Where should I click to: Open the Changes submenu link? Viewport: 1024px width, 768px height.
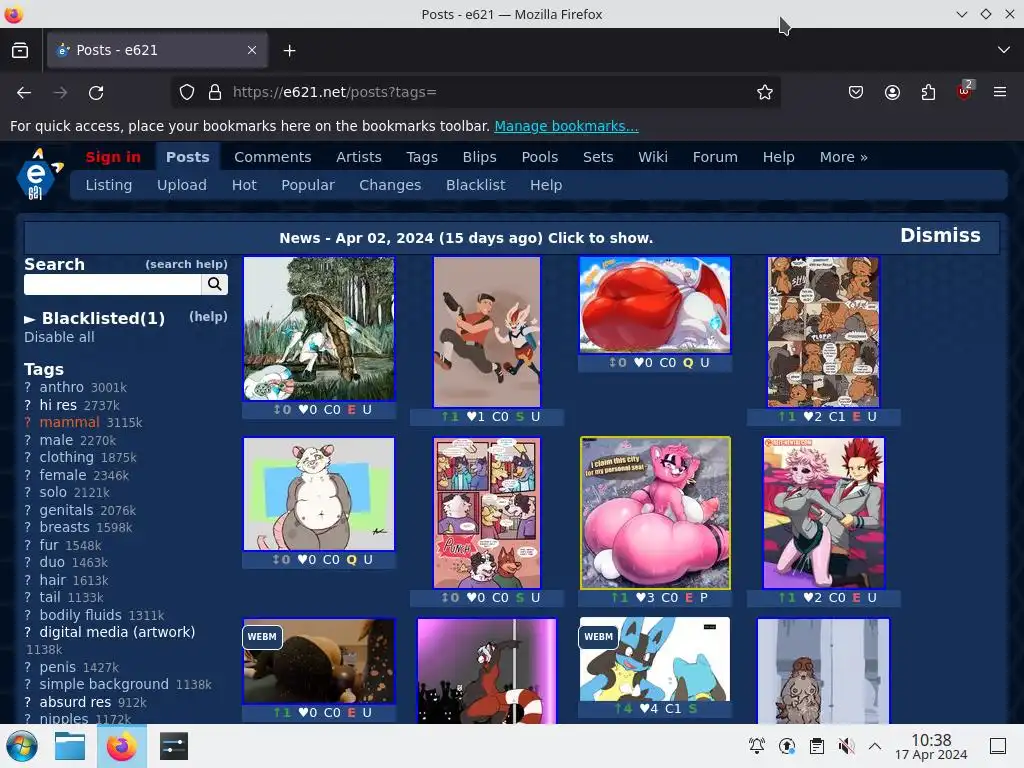click(390, 185)
